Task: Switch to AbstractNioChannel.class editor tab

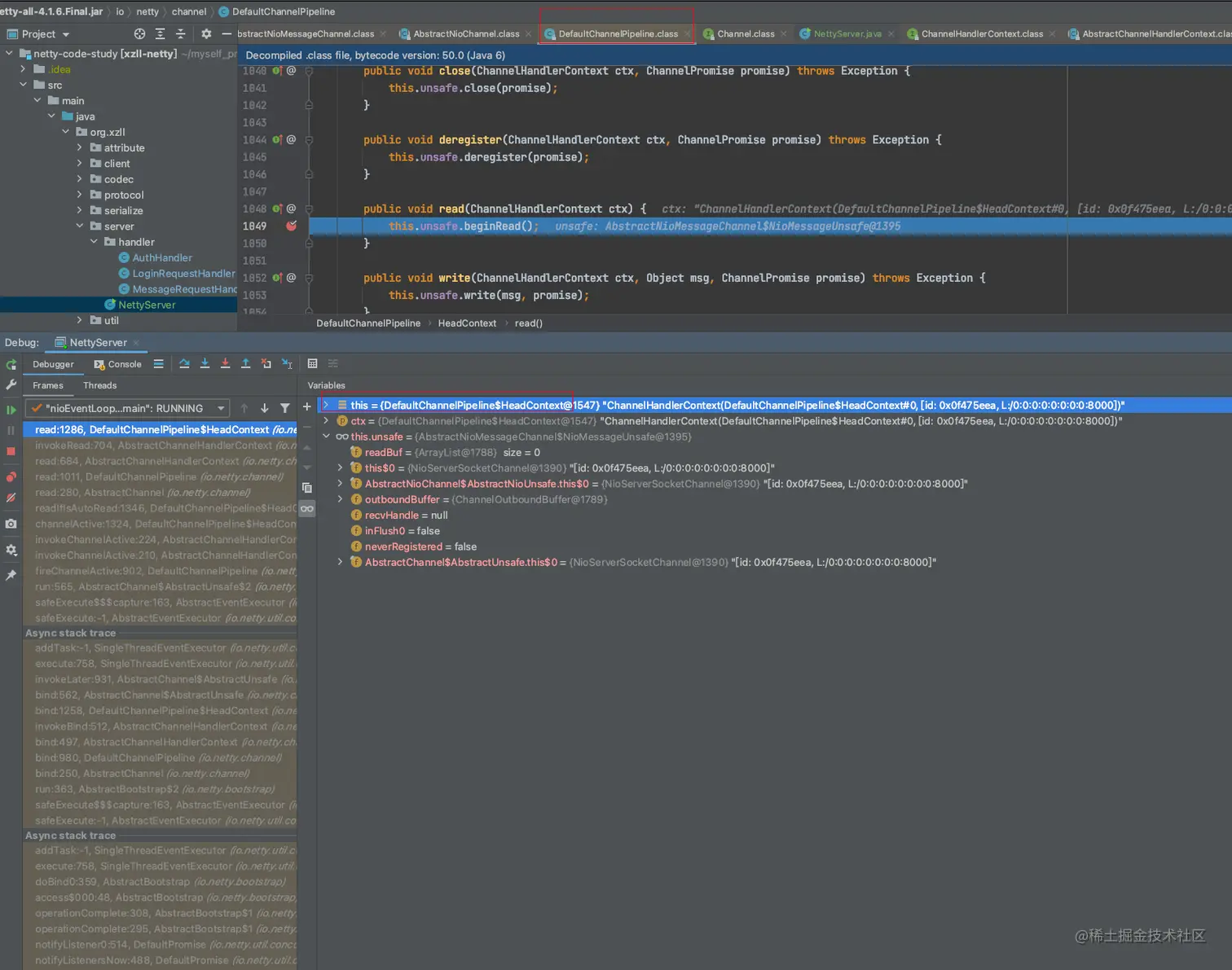Action: click(x=466, y=34)
